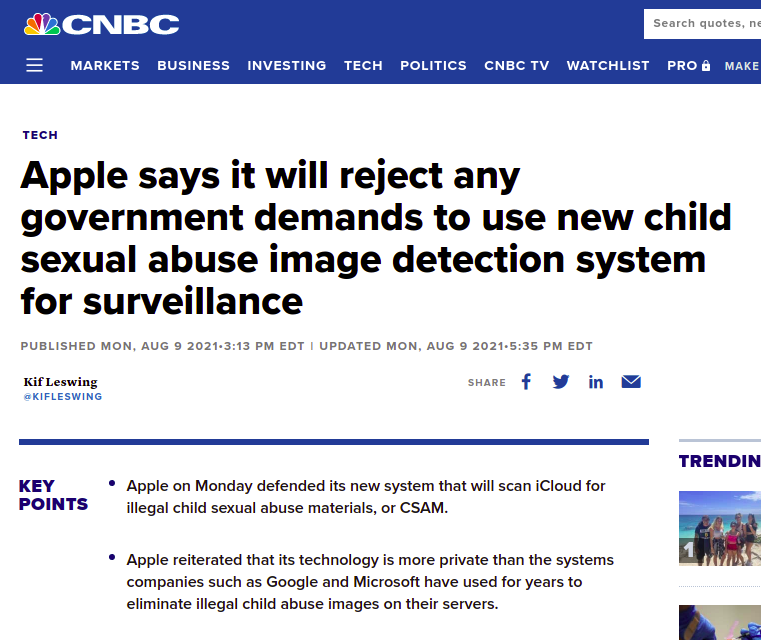Share article via email icon
Viewport: 761px width, 640px height.
[x=631, y=382]
